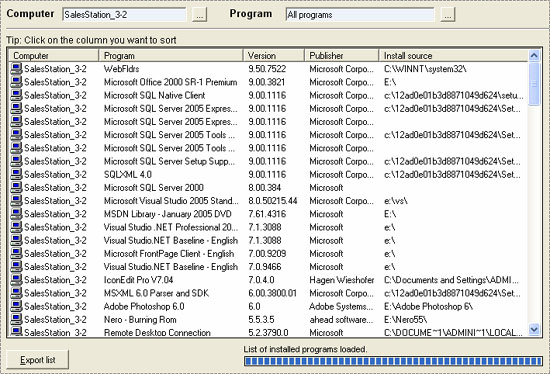The height and width of the screenshot is (374, 550).
Task: Click version 8.00.384 cell
Action: pyautogui.click(x=264, y=188)
